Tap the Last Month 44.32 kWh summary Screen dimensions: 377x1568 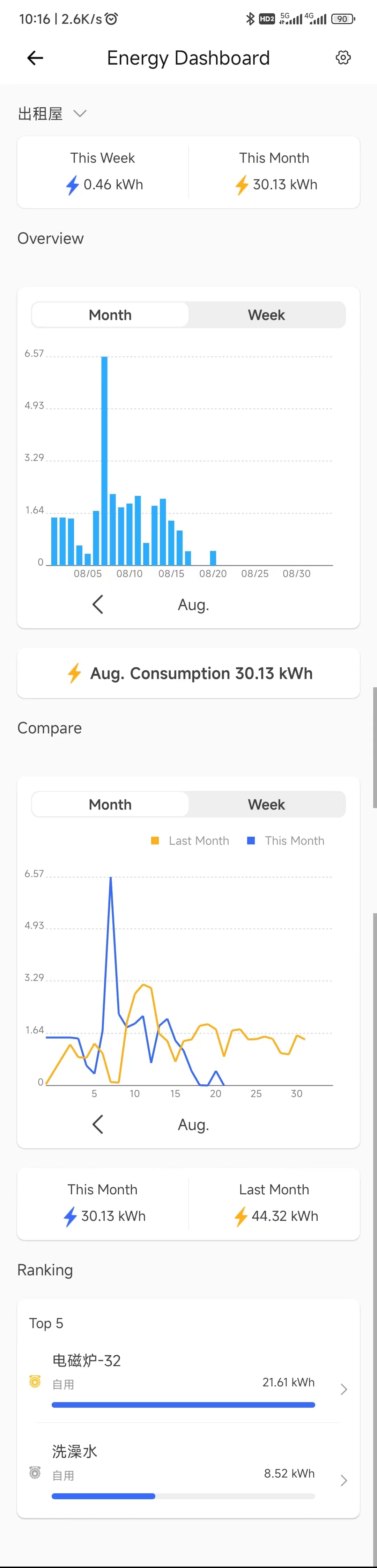pyautogui.click(x=274, y=1203)
